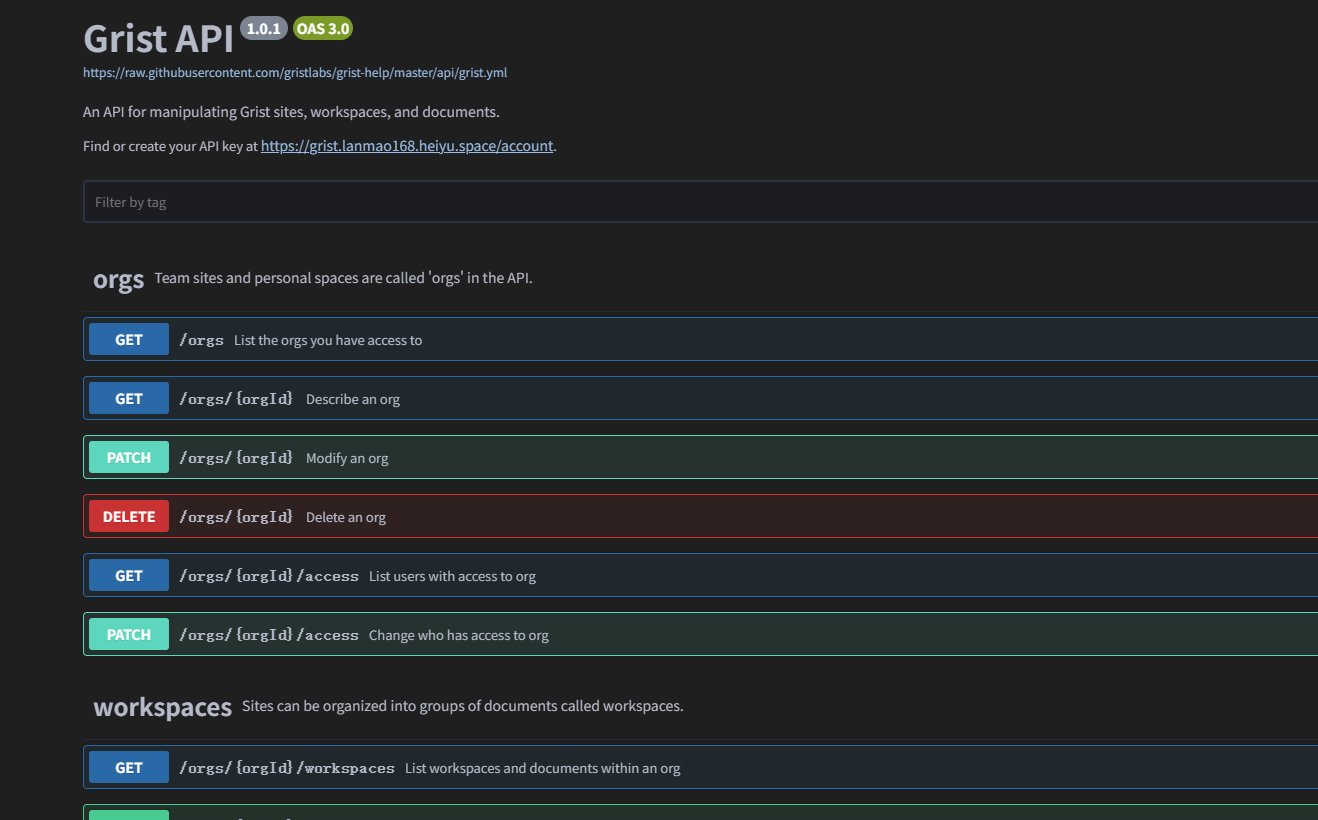Click the OAS 3.0 badge
Image resolution: width=1318 pixels, height=820 pixels.
click(323, 29)
